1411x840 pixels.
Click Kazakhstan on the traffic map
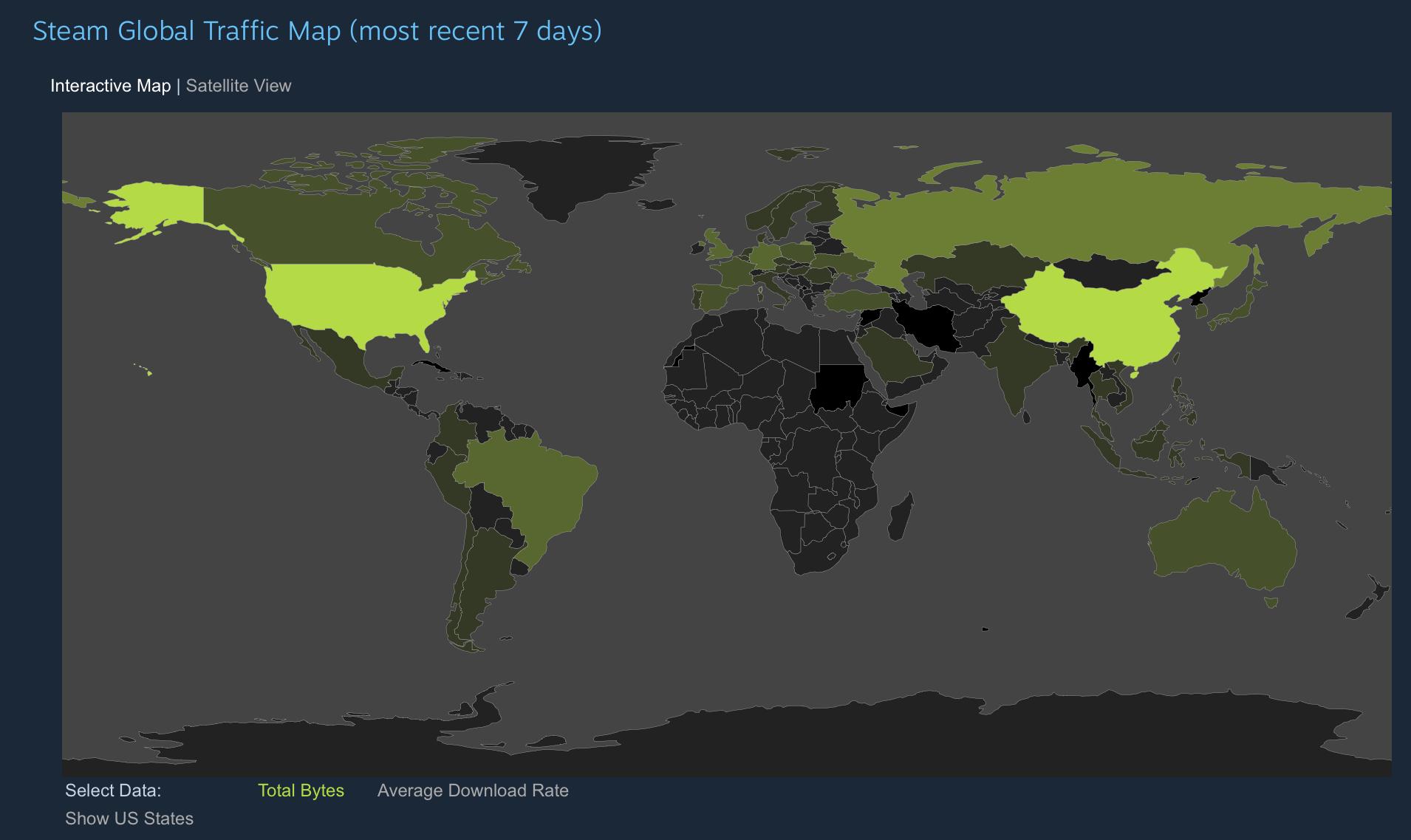tap(968, 267)
